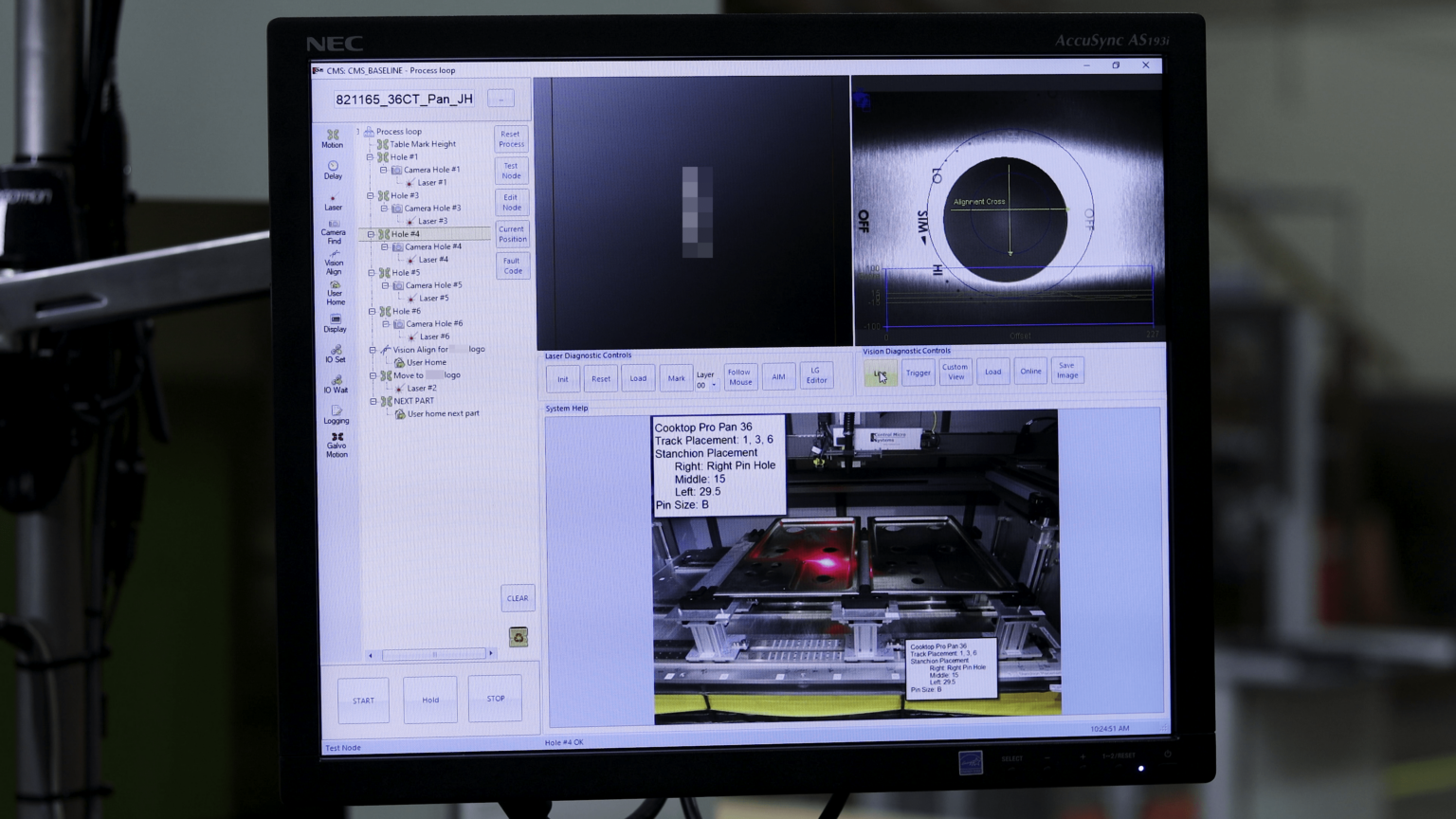Collapse the Hole #4 tree branch
This screenshot has width=1456, height=819.
tap(372, 233)
